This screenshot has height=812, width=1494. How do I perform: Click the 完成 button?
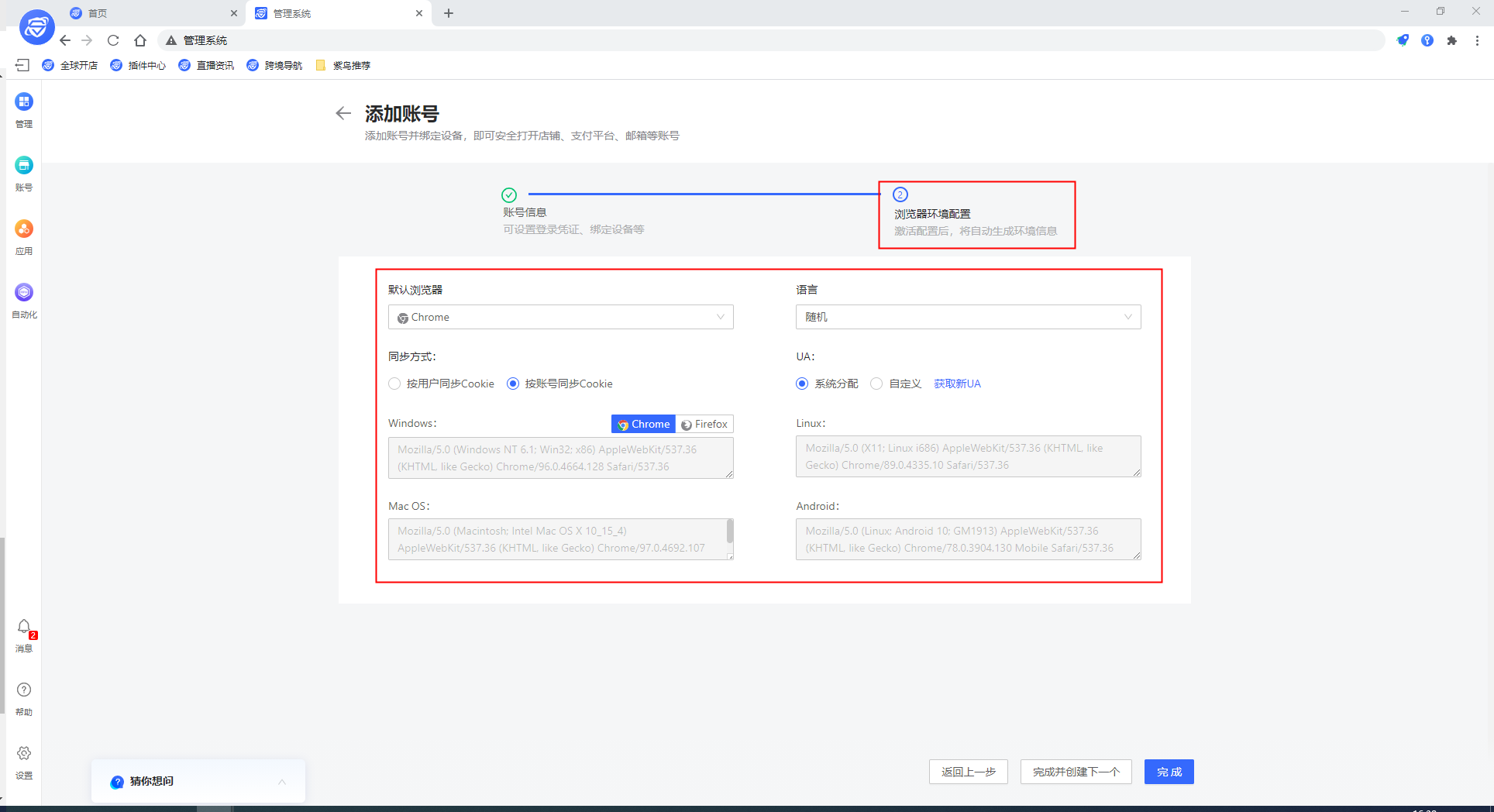(x=1169, y=772)
